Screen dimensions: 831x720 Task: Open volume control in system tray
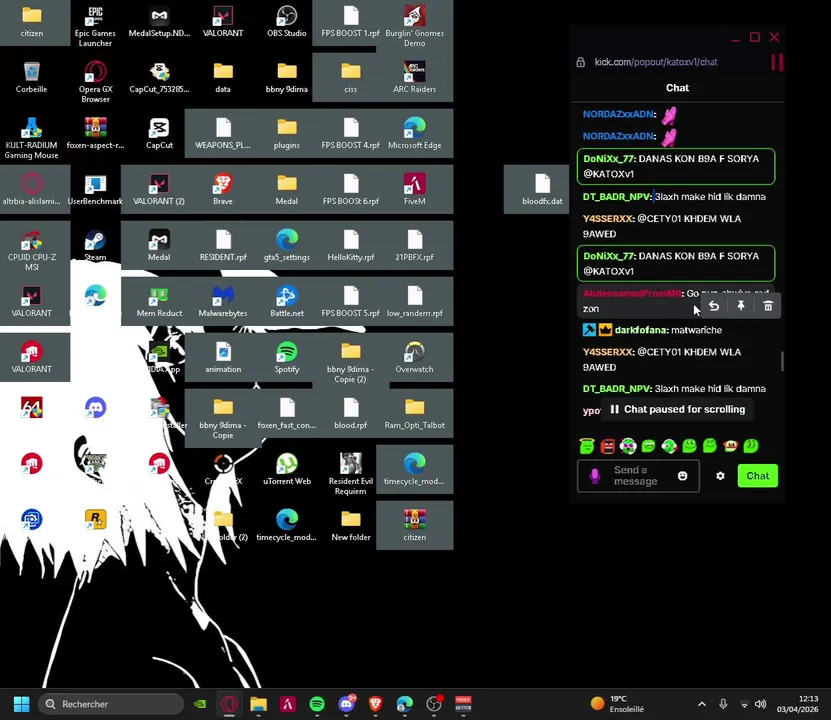[761, 704]
